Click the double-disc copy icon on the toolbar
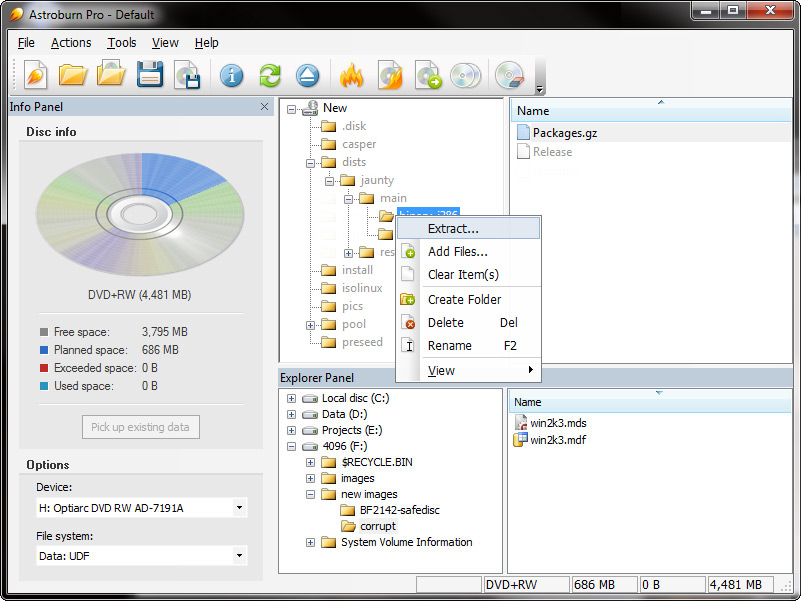Image resolution: width=801 pixels, height=601 pixels. click(x=466, y=75)
